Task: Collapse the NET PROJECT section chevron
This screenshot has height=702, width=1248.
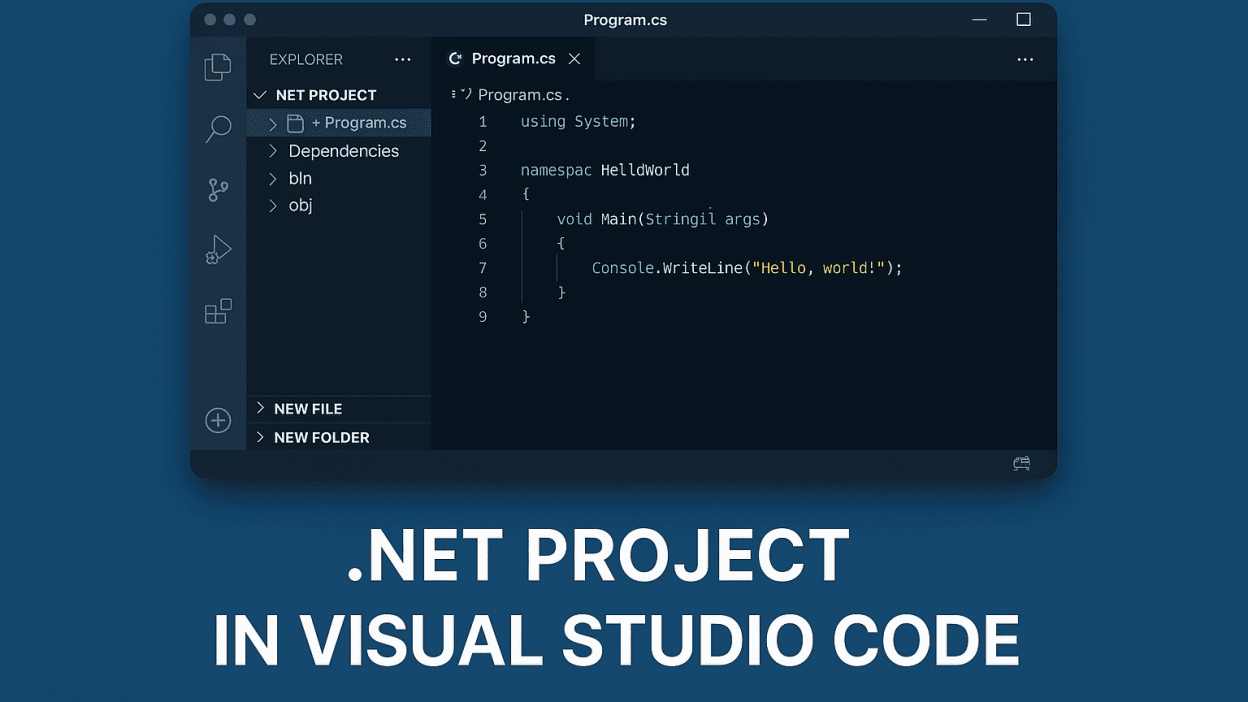Action: [x=260, y=95]
